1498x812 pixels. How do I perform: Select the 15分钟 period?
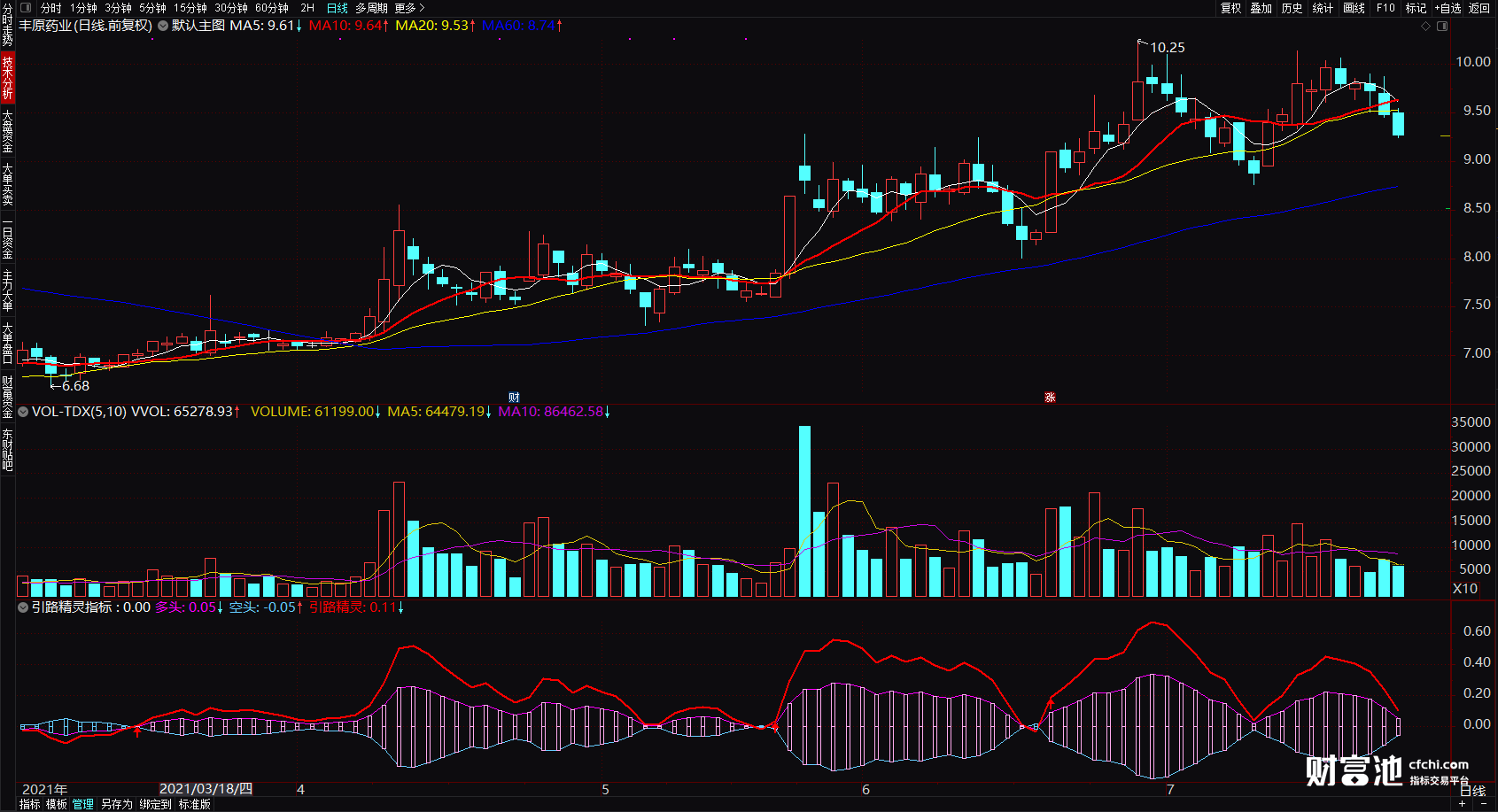(190, 8)
